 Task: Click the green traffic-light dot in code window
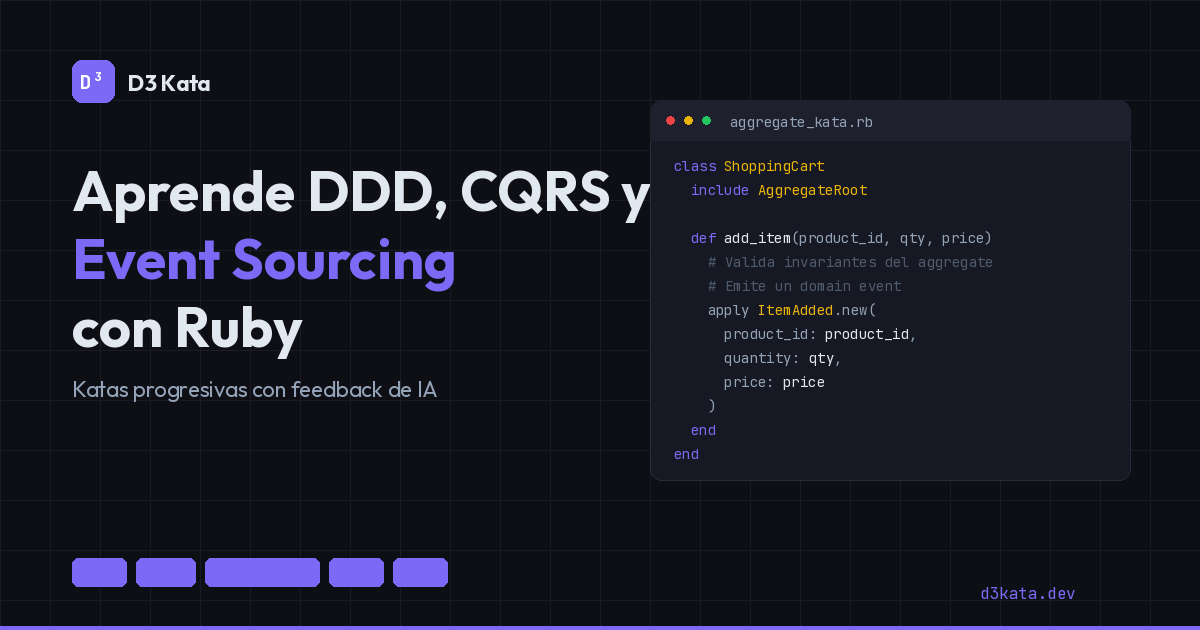coord(706,121)
